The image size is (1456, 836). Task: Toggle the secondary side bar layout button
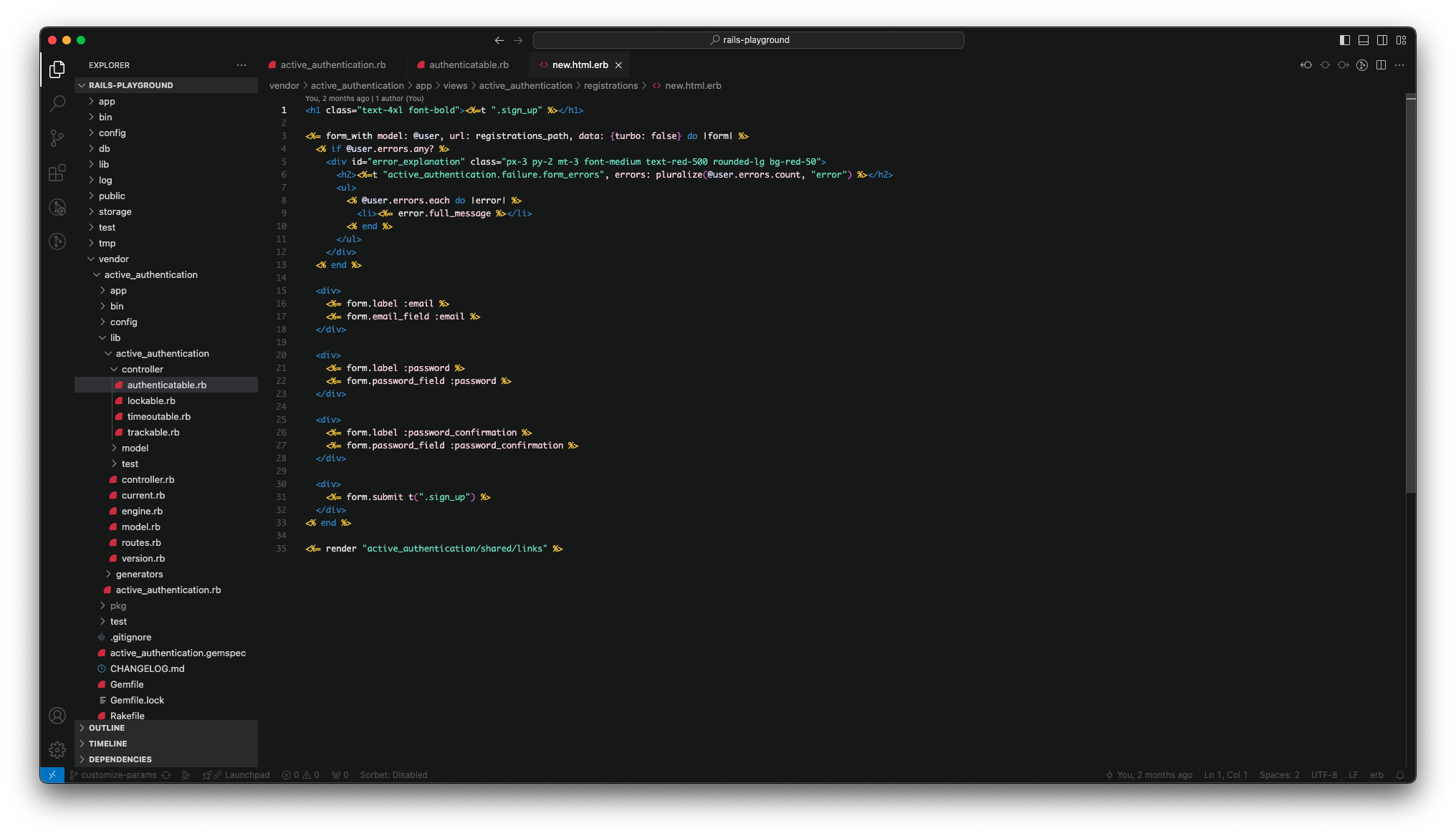click(x=1382, y=40)
